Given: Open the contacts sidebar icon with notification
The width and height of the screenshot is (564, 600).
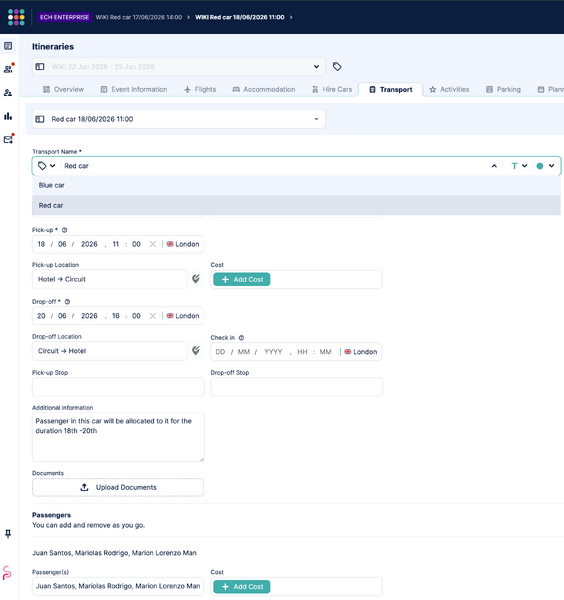Looking at the screenshot, I should (x=8, y=69).
